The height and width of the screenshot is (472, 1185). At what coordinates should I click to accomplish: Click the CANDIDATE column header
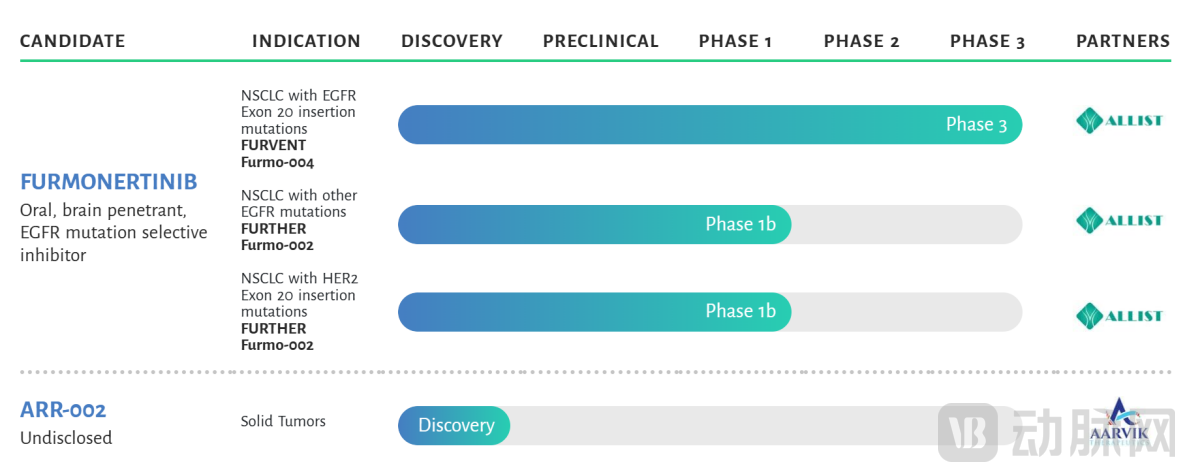(73, 41)
